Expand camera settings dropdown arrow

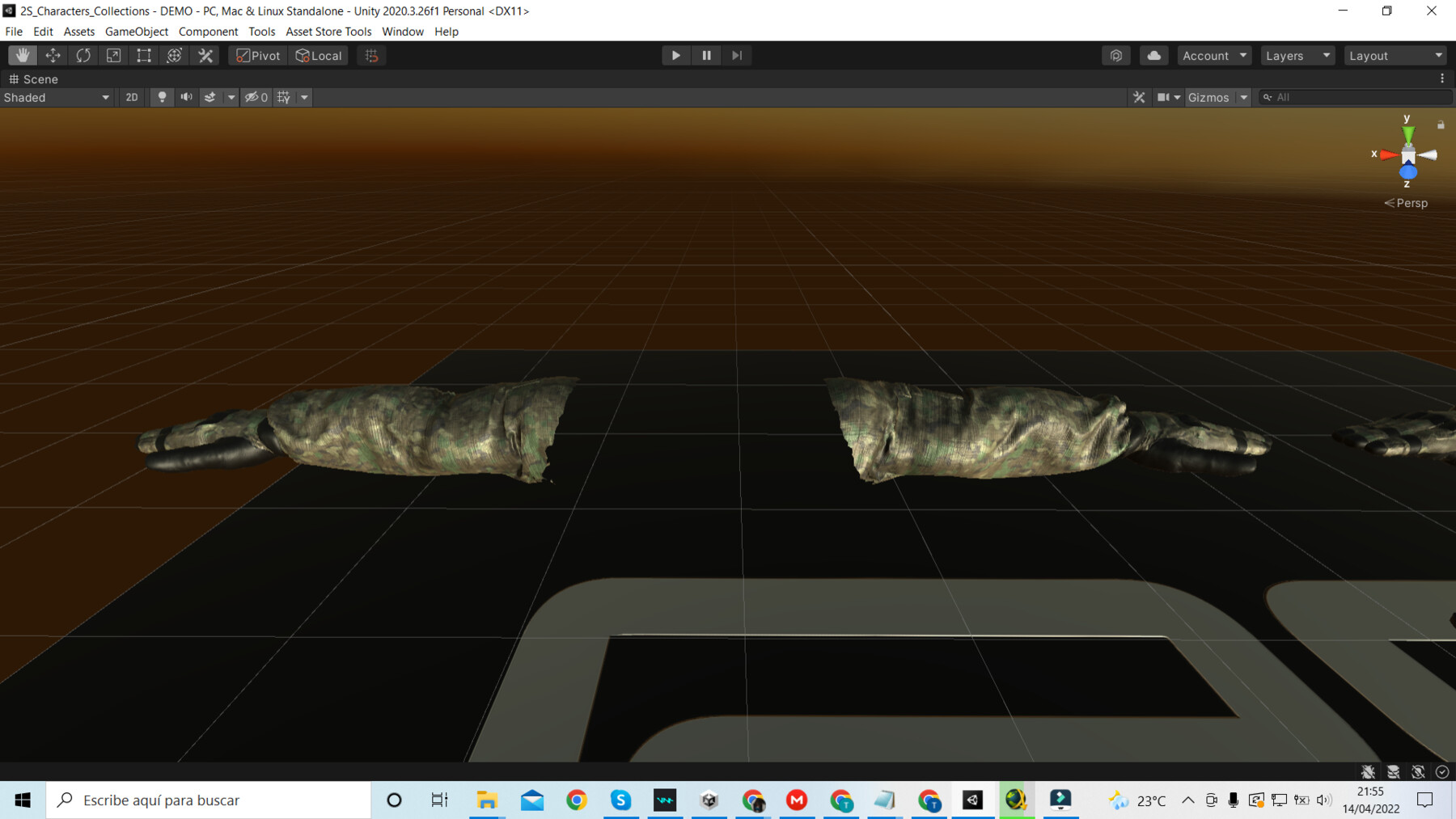(1177, 97)
